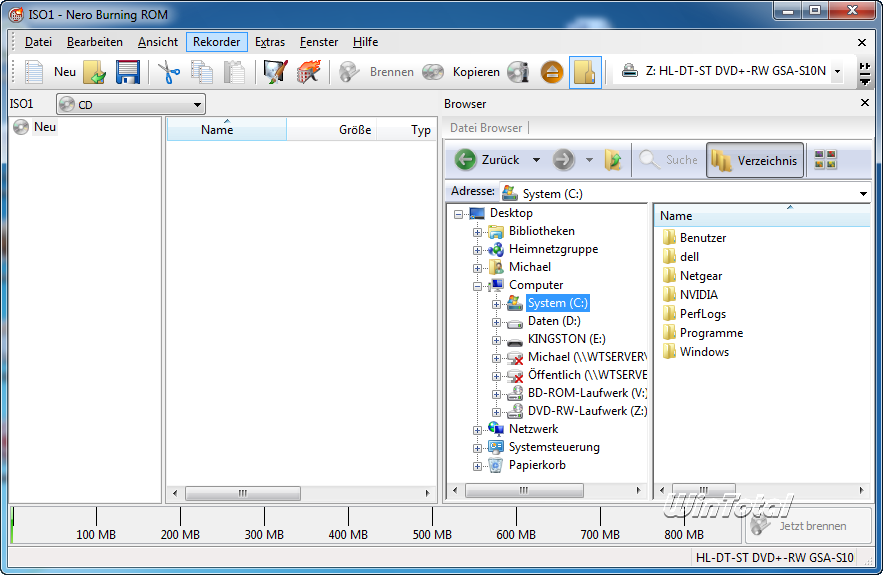Save the compilation with floppy disk icon
The image size is (883, 575).
click(128, 72)
